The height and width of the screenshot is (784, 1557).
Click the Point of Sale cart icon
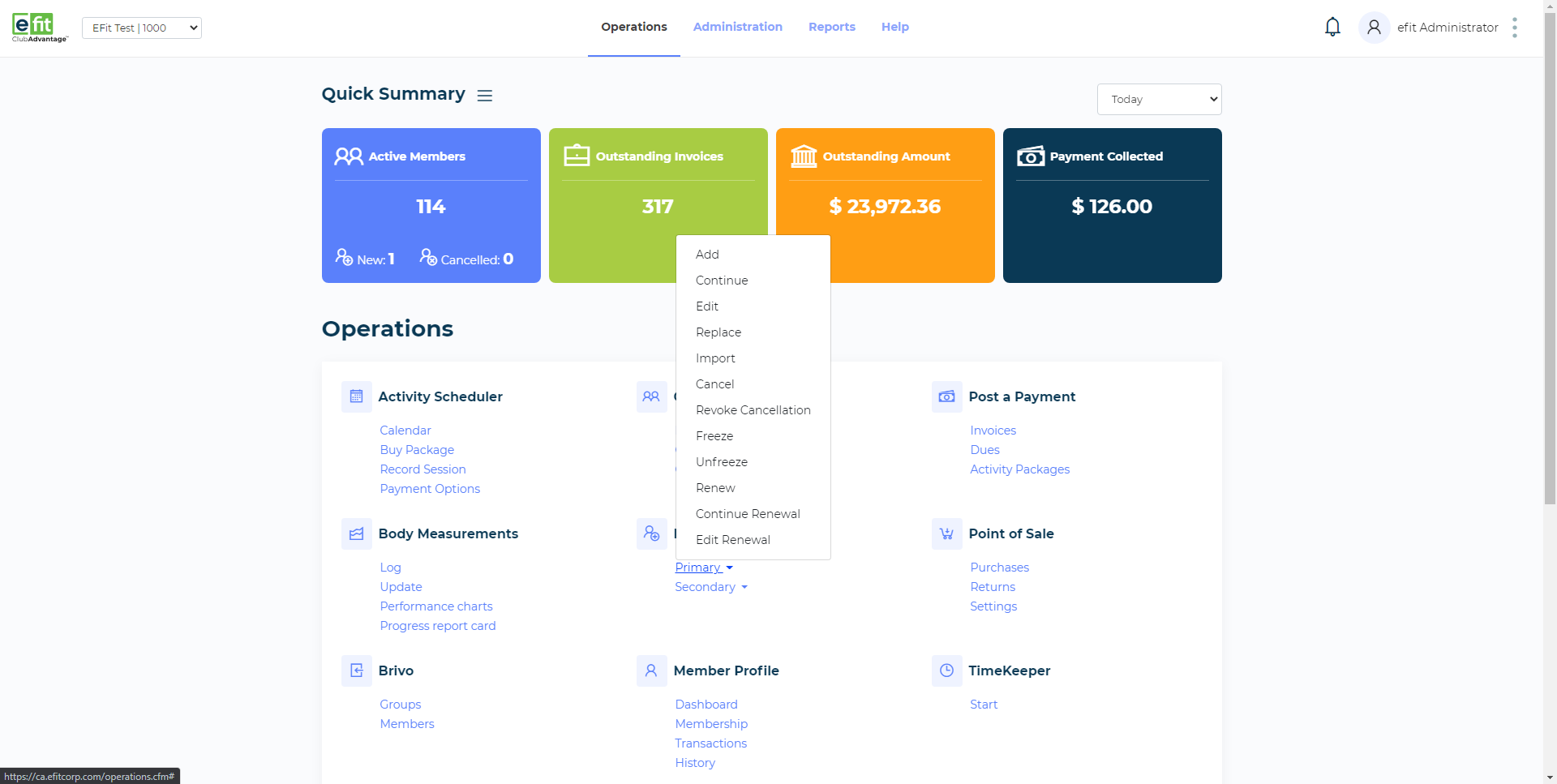click(947, 533)
